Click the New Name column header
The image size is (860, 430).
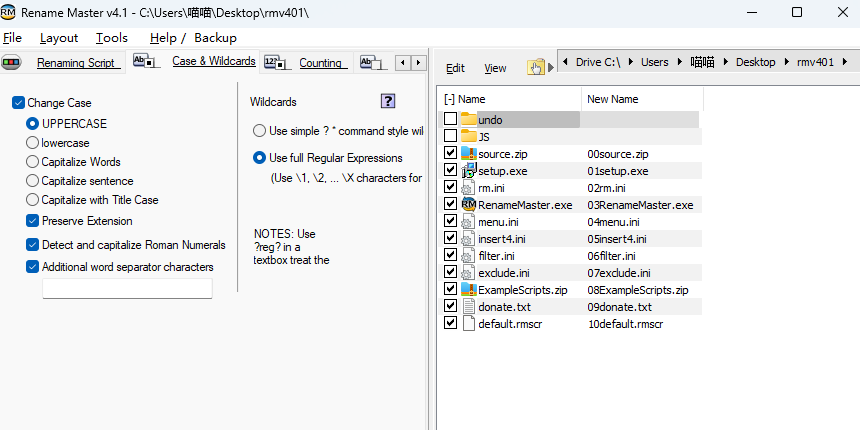[x=613, y=99]
